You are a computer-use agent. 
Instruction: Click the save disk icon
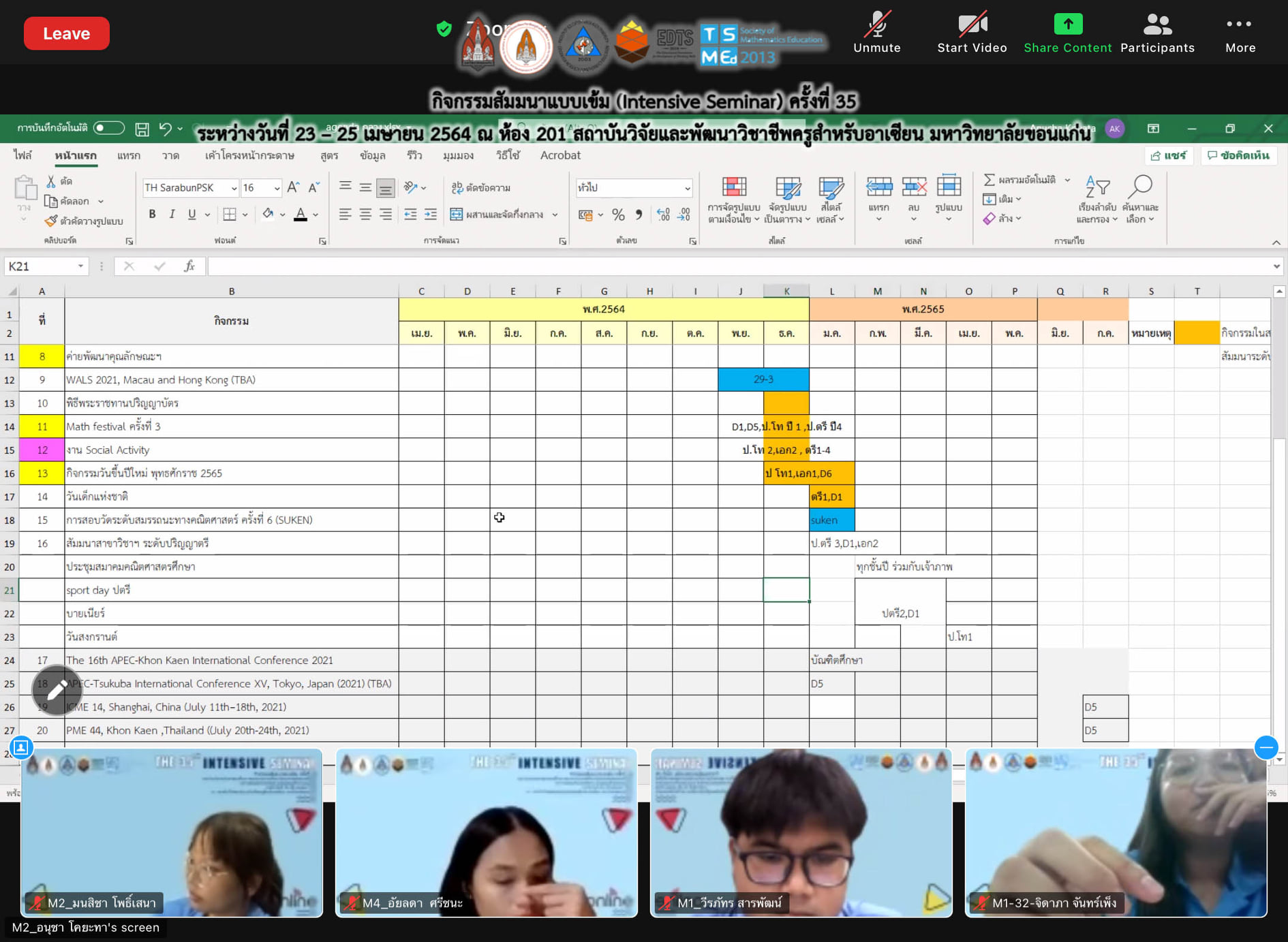[142, 129]
